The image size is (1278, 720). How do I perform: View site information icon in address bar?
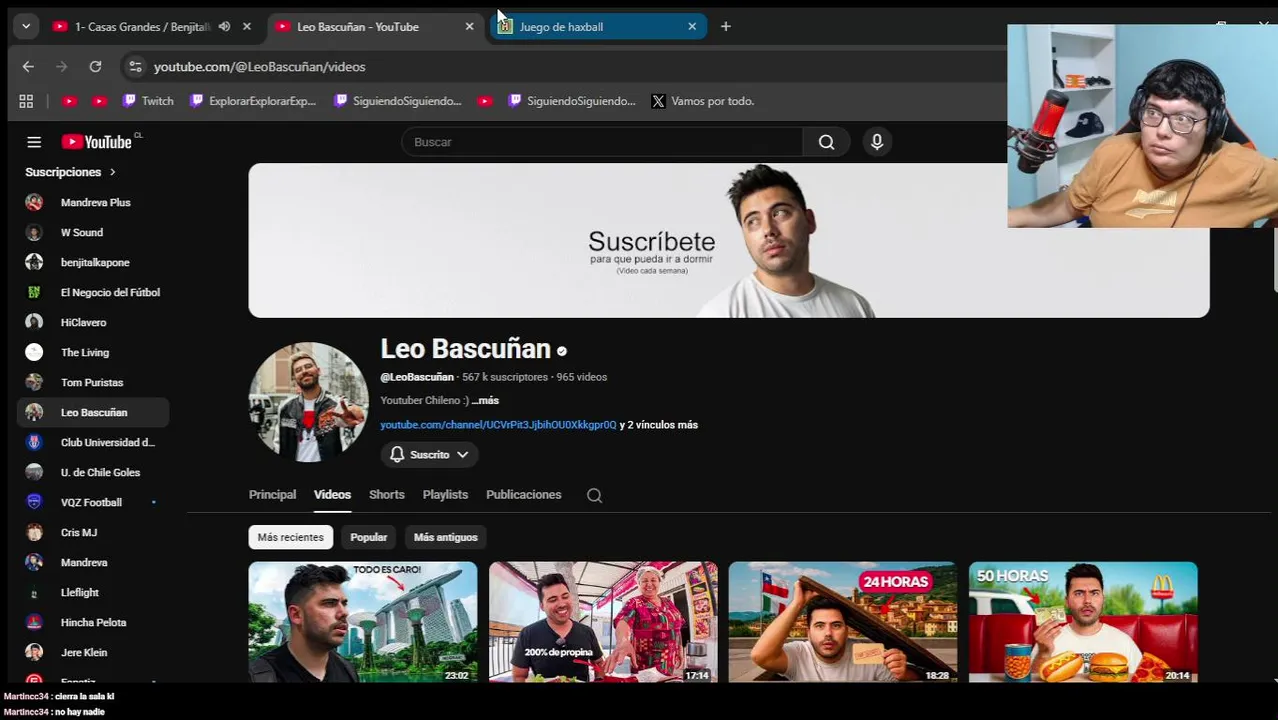pyautogui.click(x=135, y=67)
